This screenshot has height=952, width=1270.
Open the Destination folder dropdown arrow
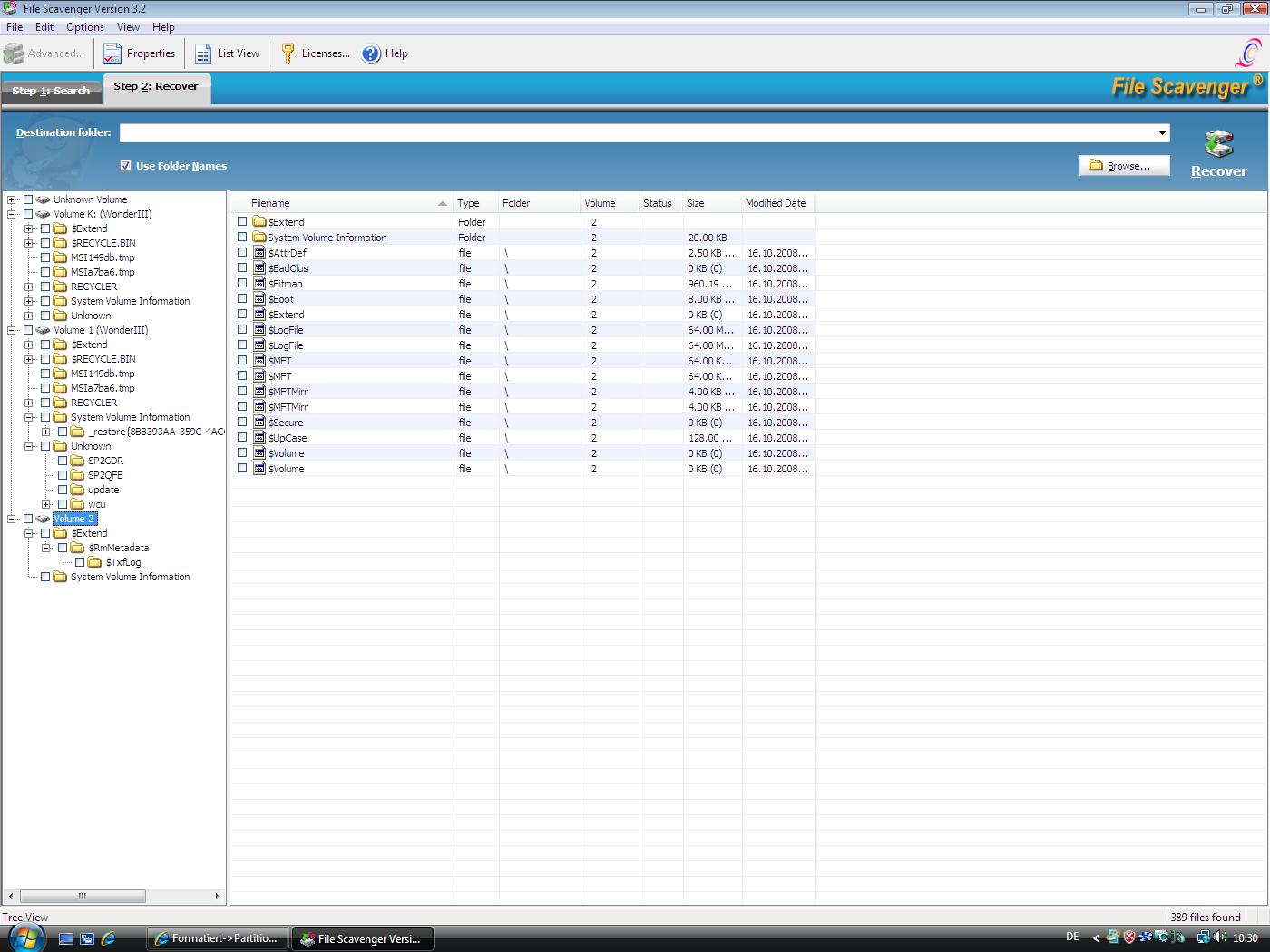pos(1162,133)
